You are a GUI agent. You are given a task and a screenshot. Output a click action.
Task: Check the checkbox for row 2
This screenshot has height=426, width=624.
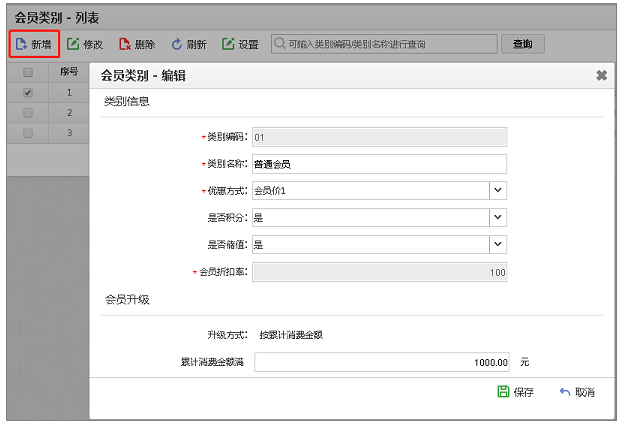click(x=28, y=112)
